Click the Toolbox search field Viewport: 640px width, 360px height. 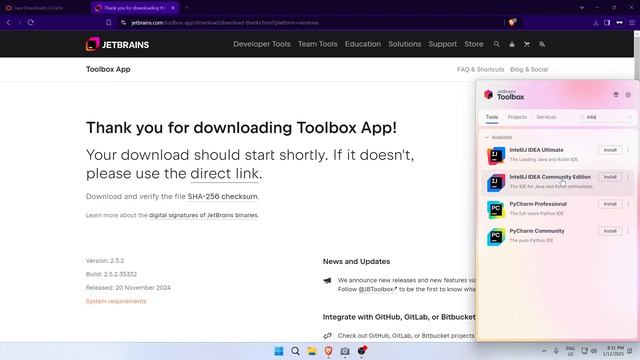[606, 117]
